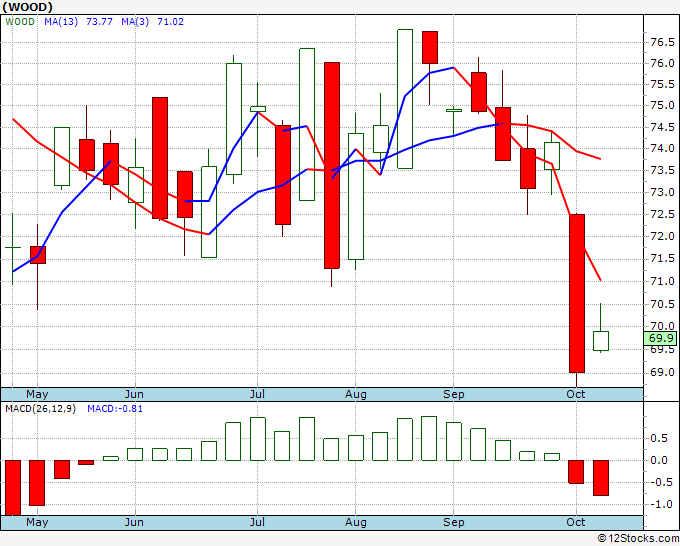Click the Jul label on price chart axis

tap(257, 394)
